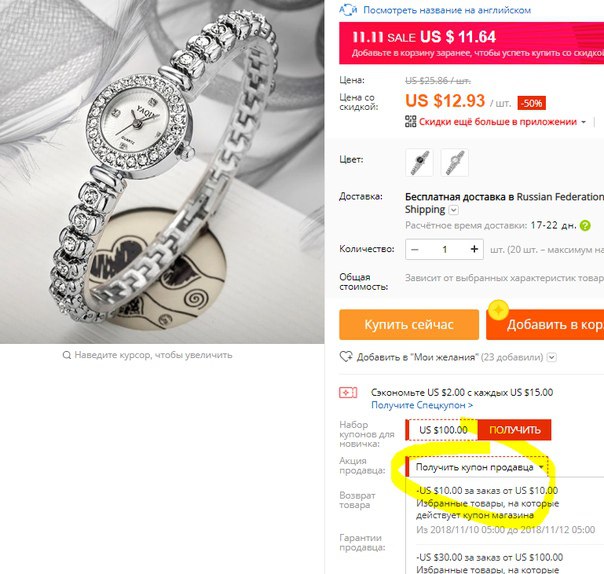The height and width of the screenshot is (574, 604).
Task: Click the ПОЛУЧИТЬ coupon button
Action: coord(515,430)
